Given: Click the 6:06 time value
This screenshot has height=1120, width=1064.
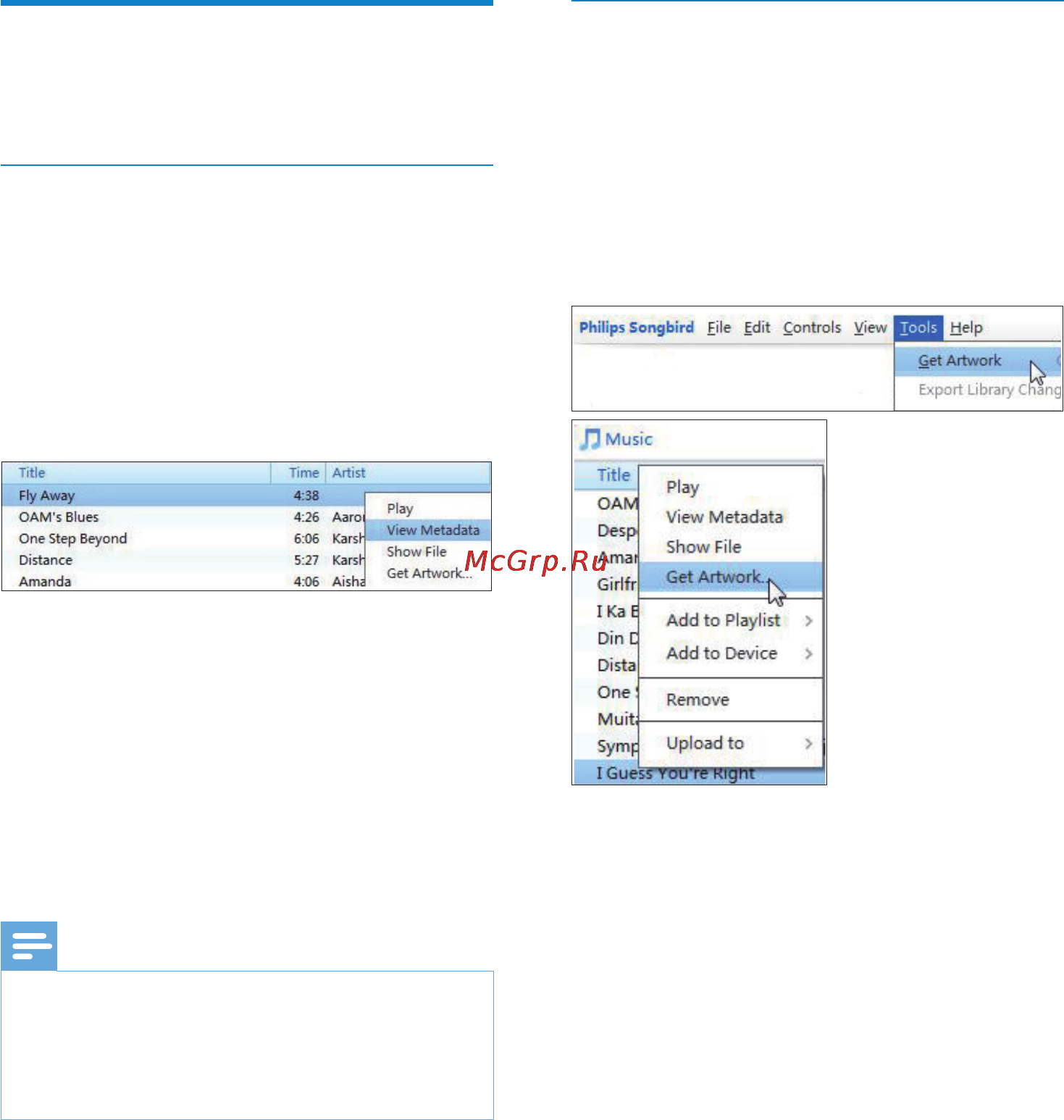Looking at the screenshot, I should [x=306, y=539].
